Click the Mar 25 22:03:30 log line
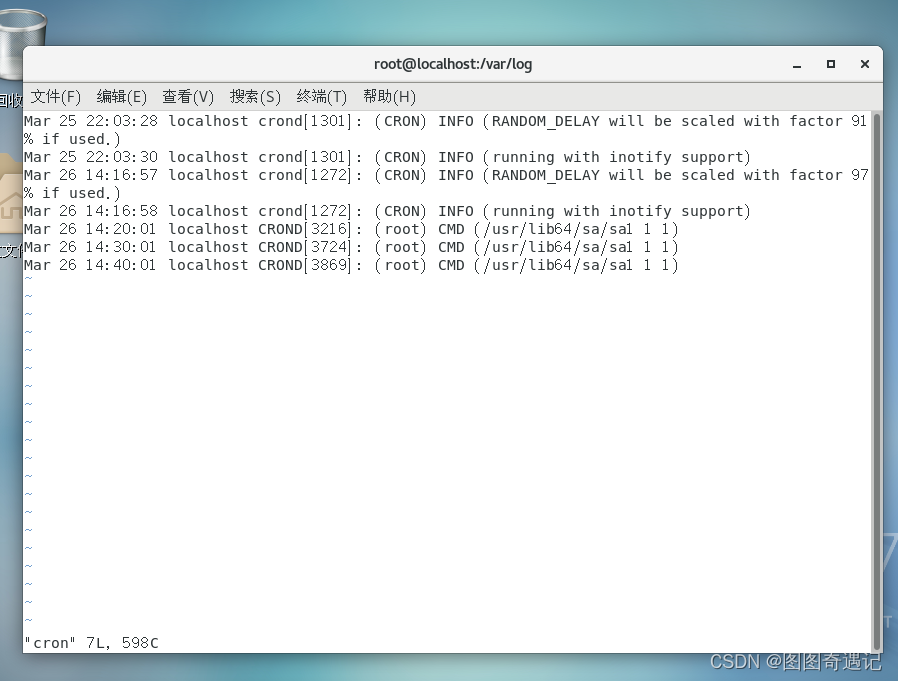 pos(387,157)
